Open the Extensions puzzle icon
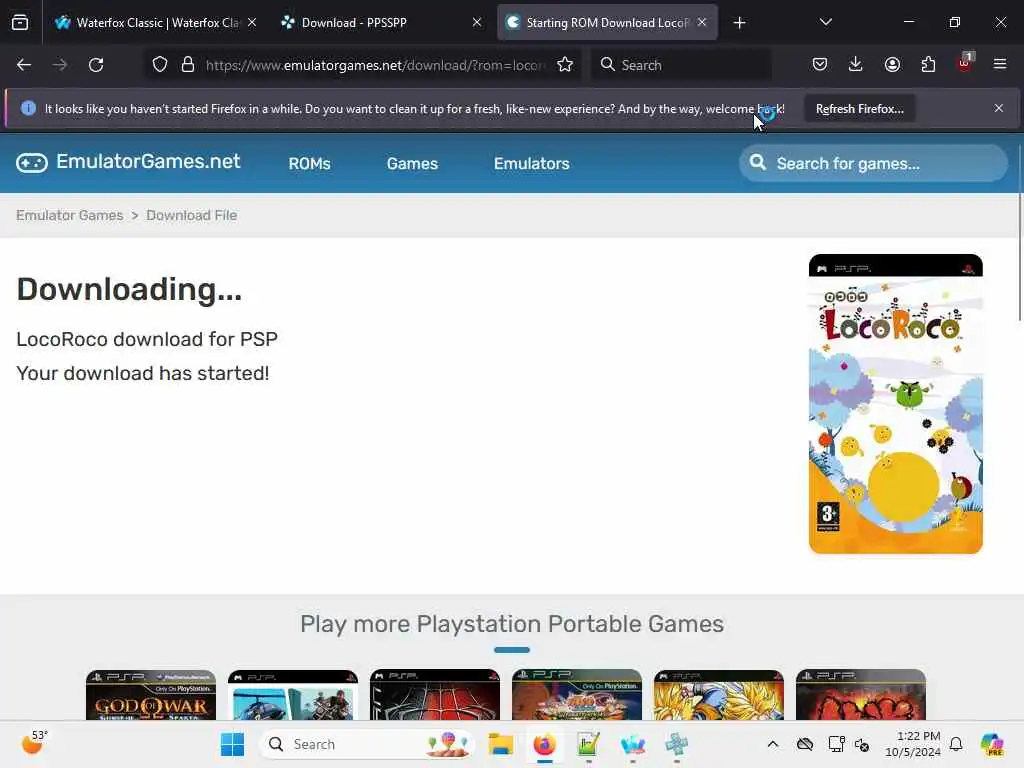The image size is (1024, 768). coord(928,64)
